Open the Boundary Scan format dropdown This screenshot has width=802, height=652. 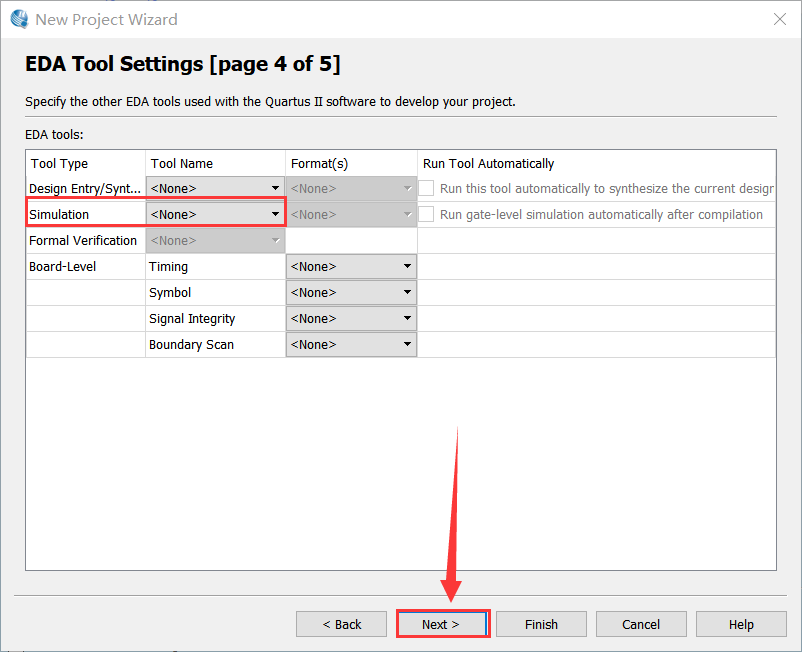(351, 345)
